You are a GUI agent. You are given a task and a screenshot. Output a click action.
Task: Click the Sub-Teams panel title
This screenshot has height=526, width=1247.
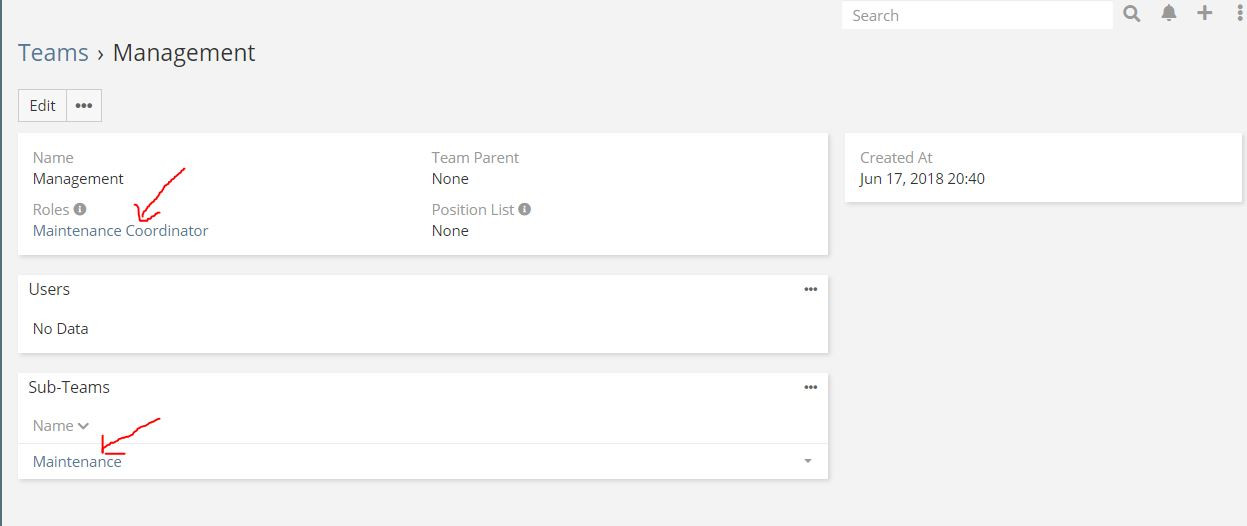69,388
